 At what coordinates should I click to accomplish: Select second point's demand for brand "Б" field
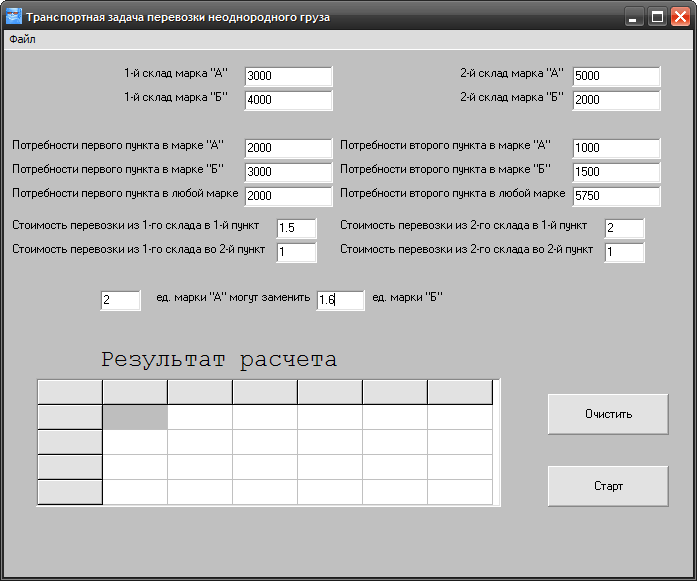click(x=616, y=172)
